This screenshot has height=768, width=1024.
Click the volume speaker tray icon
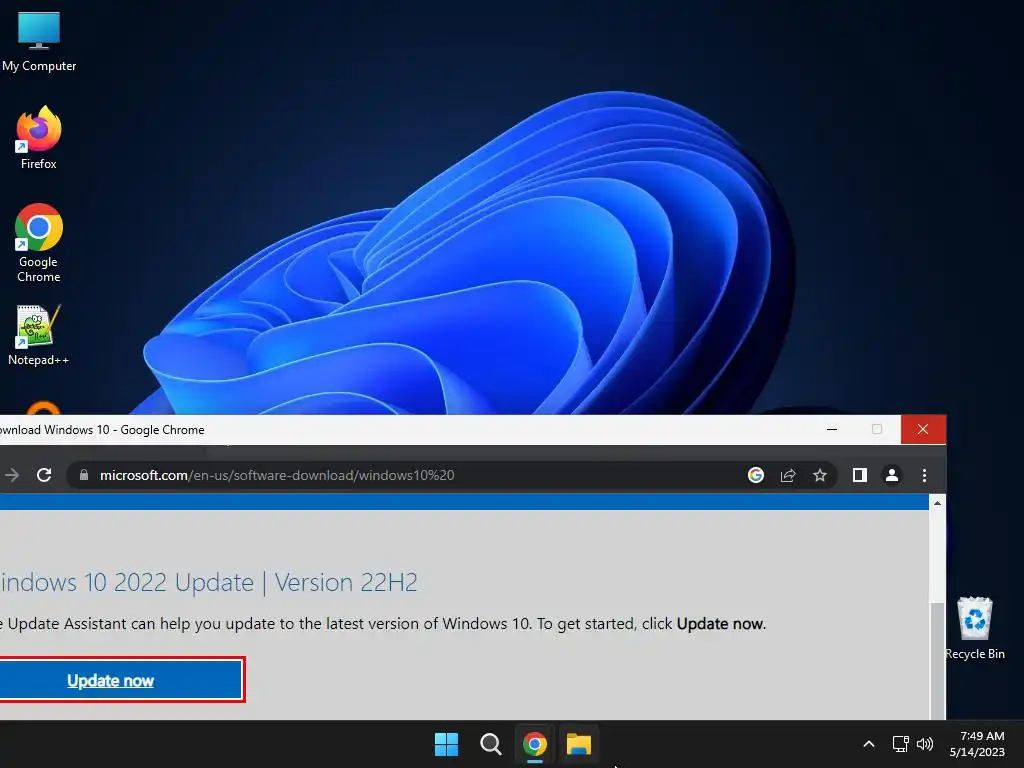[925, 744]
